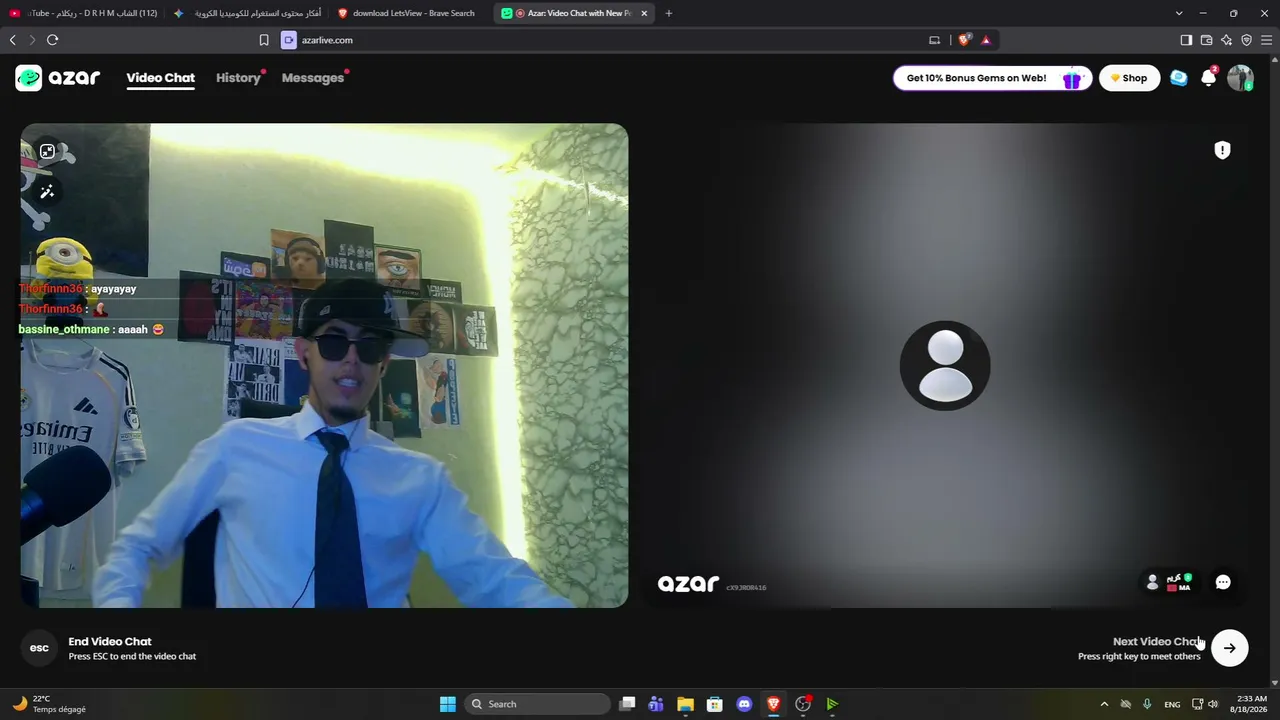Click the microphone tray icon

[1147, 704]
